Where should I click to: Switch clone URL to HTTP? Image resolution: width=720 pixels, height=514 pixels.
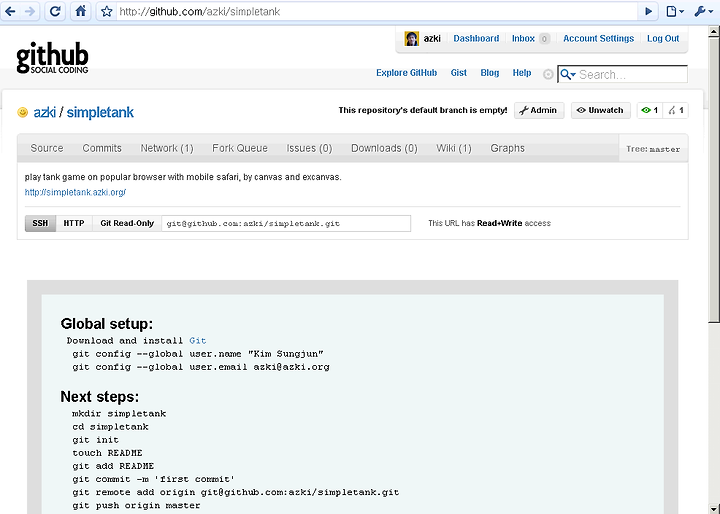pos(74,223)
